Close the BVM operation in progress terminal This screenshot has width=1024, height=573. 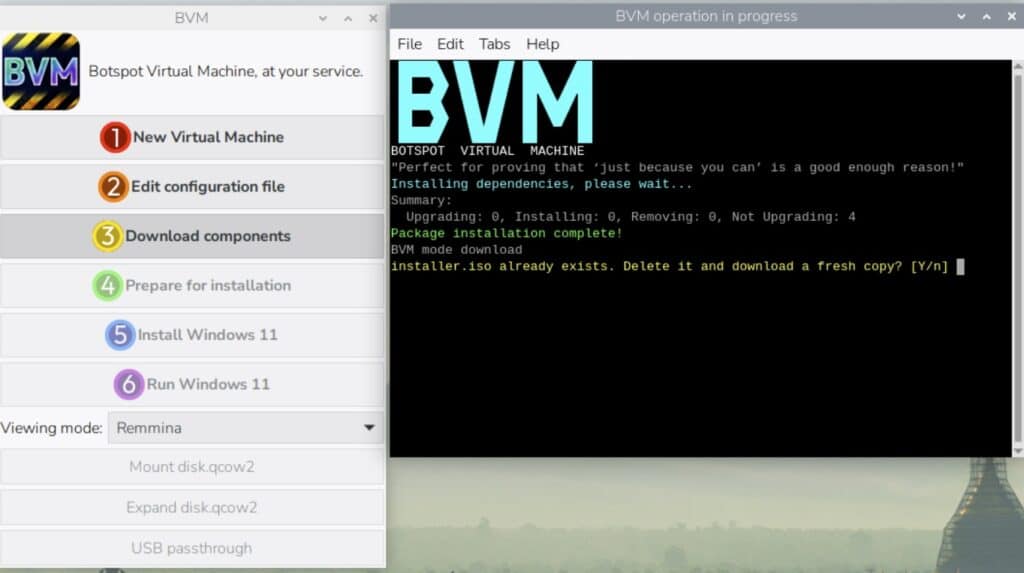[1009, 17]
